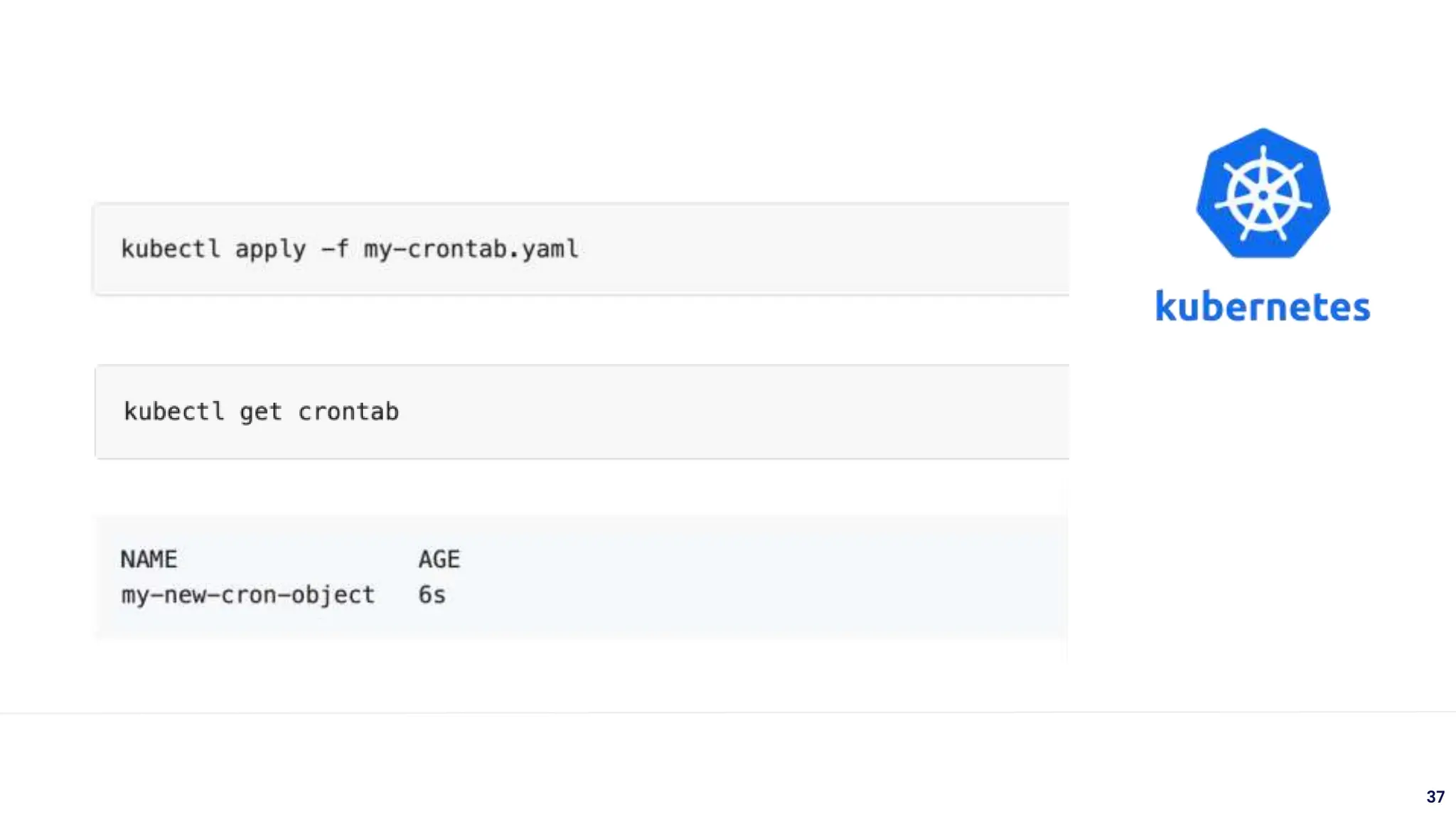
Task: Click the 6s age value
Action: (432, 594)
